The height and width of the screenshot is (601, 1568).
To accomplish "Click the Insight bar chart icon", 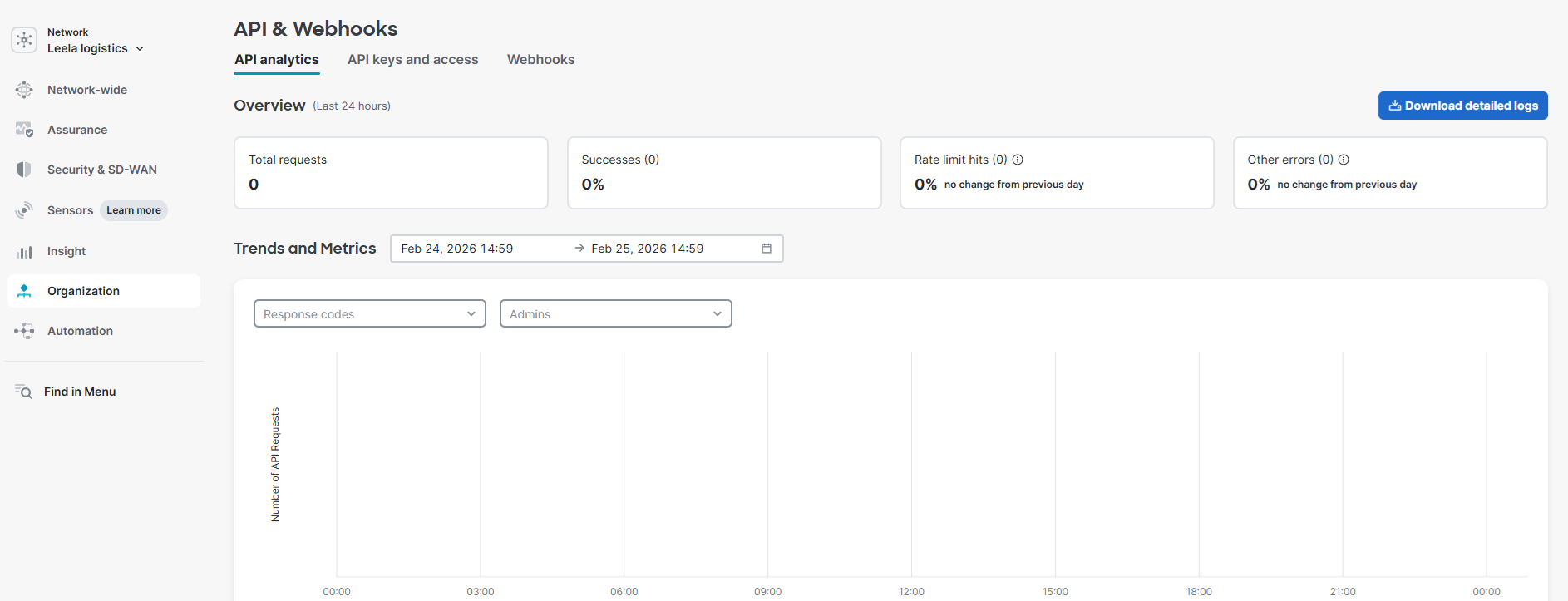I will (x=24, y=251).
